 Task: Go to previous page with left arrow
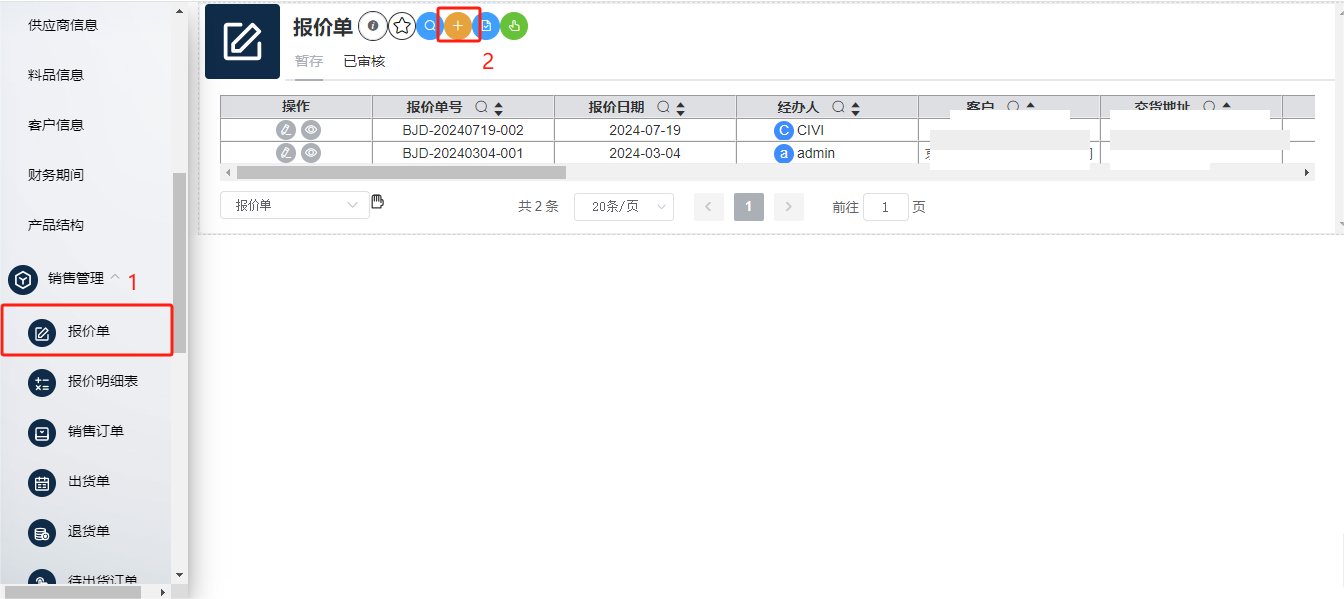pos(709,207)
